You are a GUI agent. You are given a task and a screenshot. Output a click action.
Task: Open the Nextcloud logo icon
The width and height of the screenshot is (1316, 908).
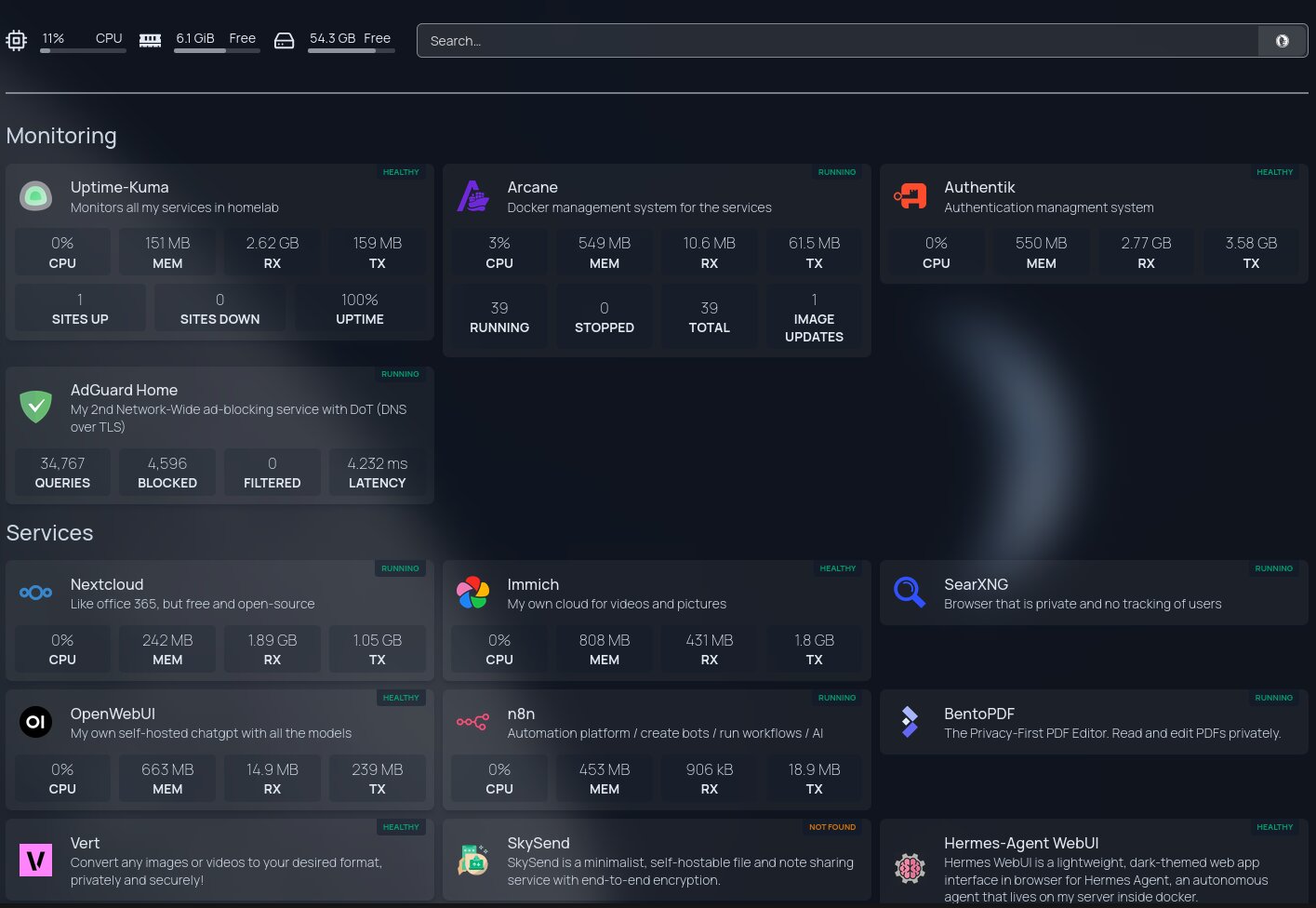(x=35, y=593)
